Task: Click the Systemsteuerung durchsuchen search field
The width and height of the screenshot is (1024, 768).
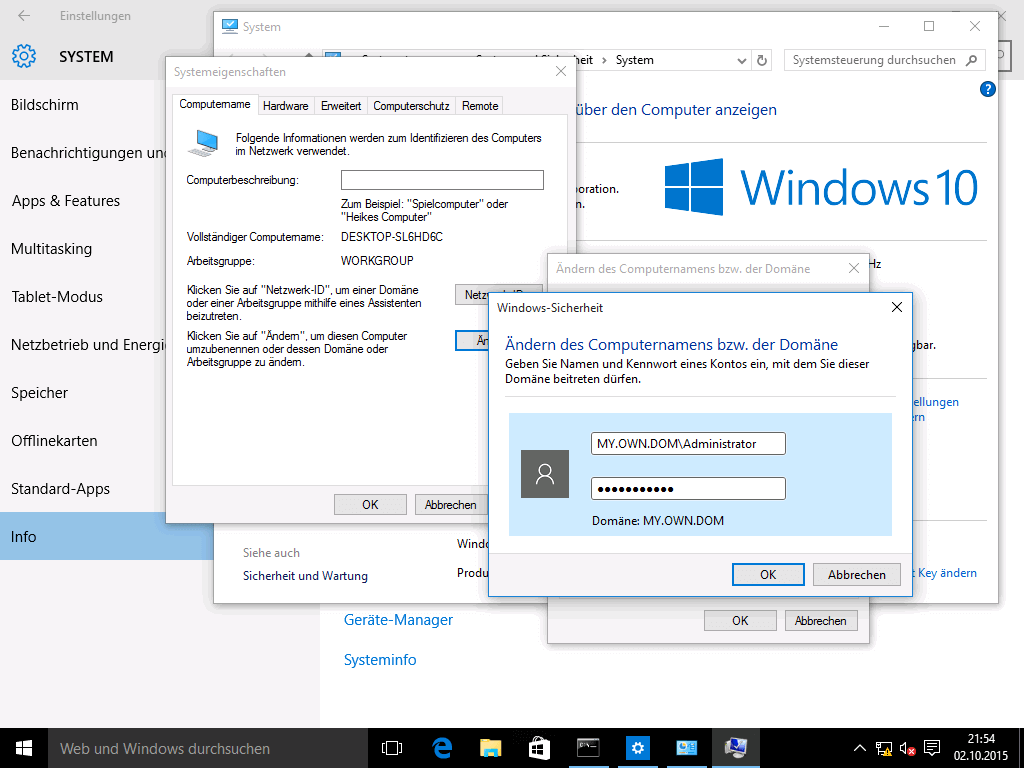Action: tap(874, 60)
